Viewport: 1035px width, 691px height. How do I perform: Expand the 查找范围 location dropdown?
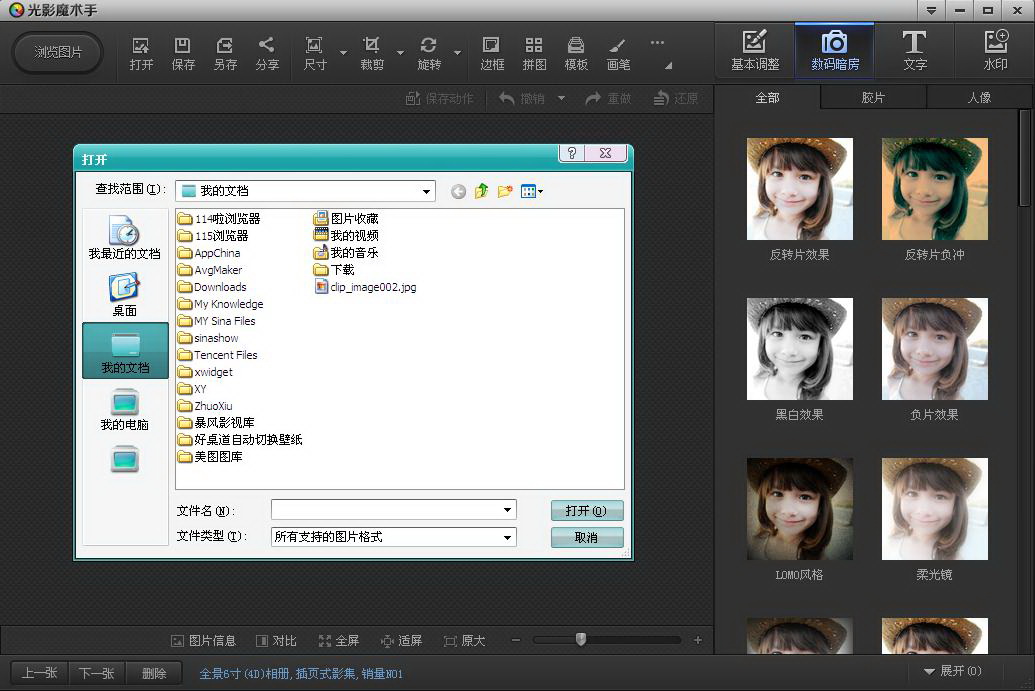pos(426,191)
